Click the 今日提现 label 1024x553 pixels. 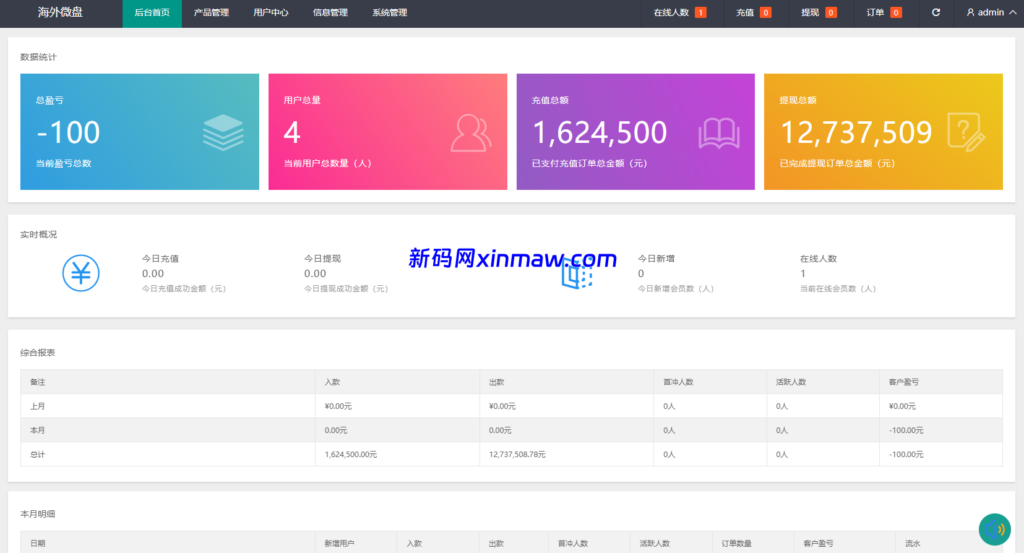(322, 259)
